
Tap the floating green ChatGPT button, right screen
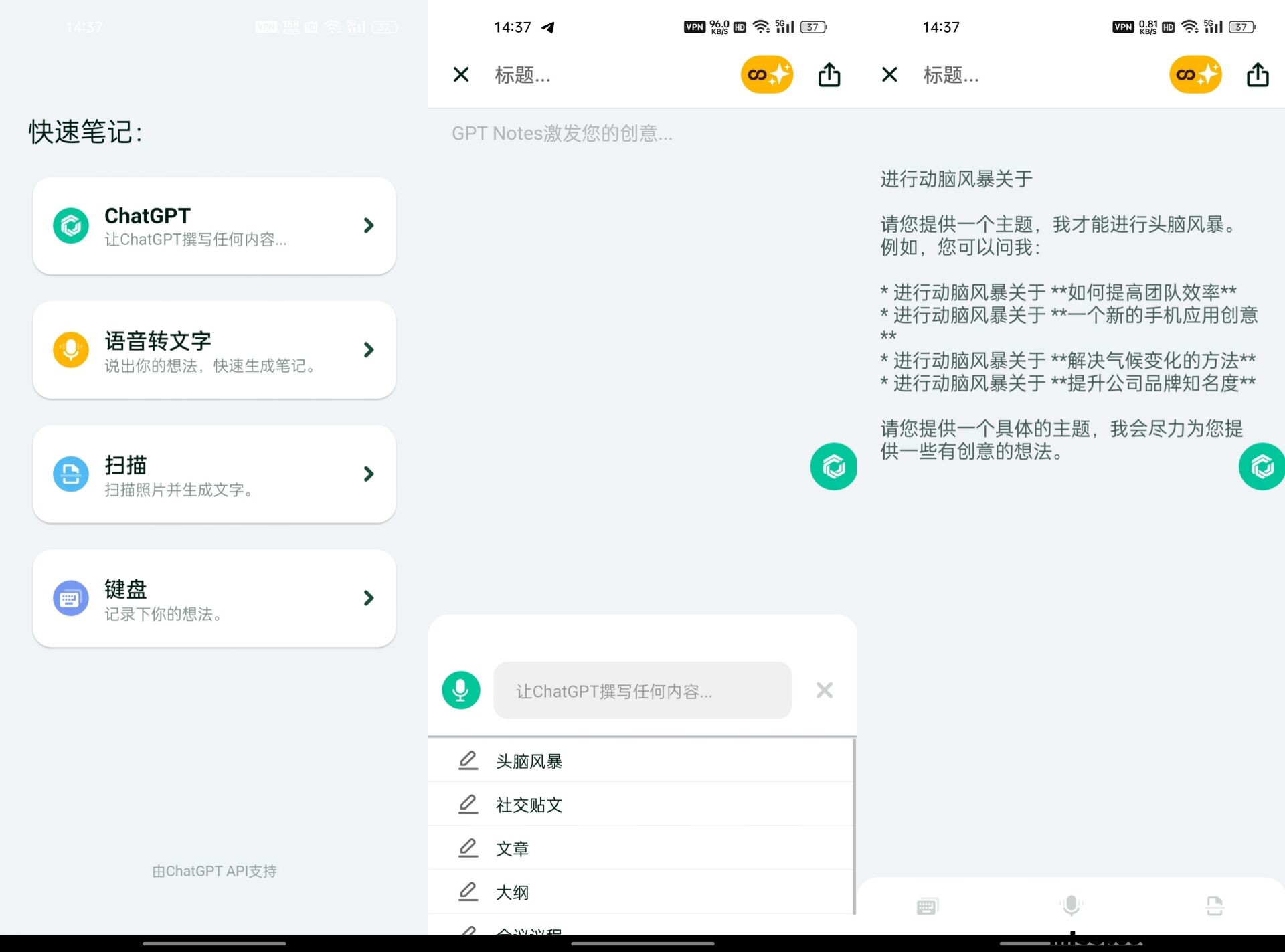coord(1262,466)
